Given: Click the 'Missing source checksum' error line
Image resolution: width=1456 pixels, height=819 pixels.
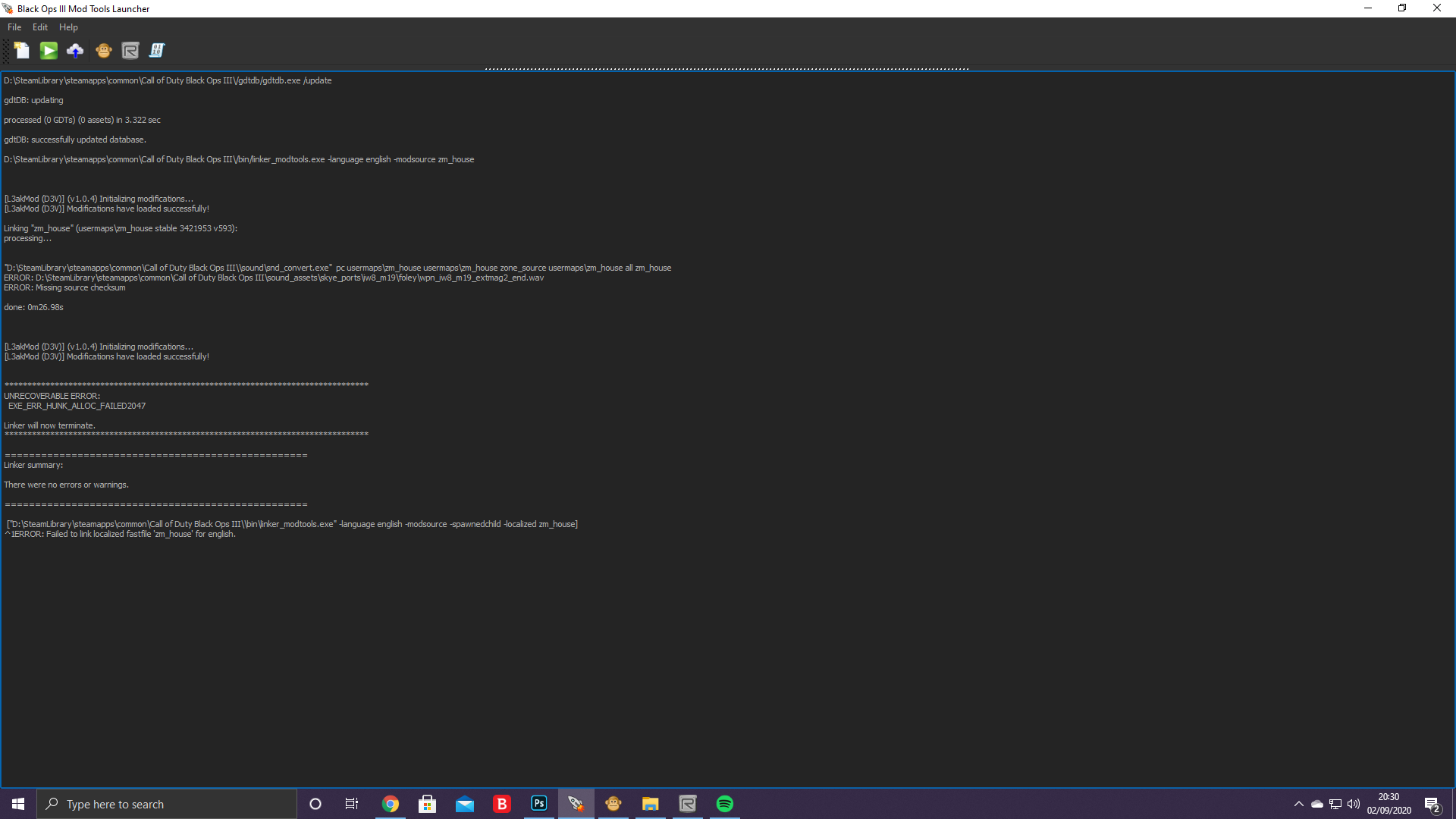Looking at the screenshot, I should (x=64, y=287).
